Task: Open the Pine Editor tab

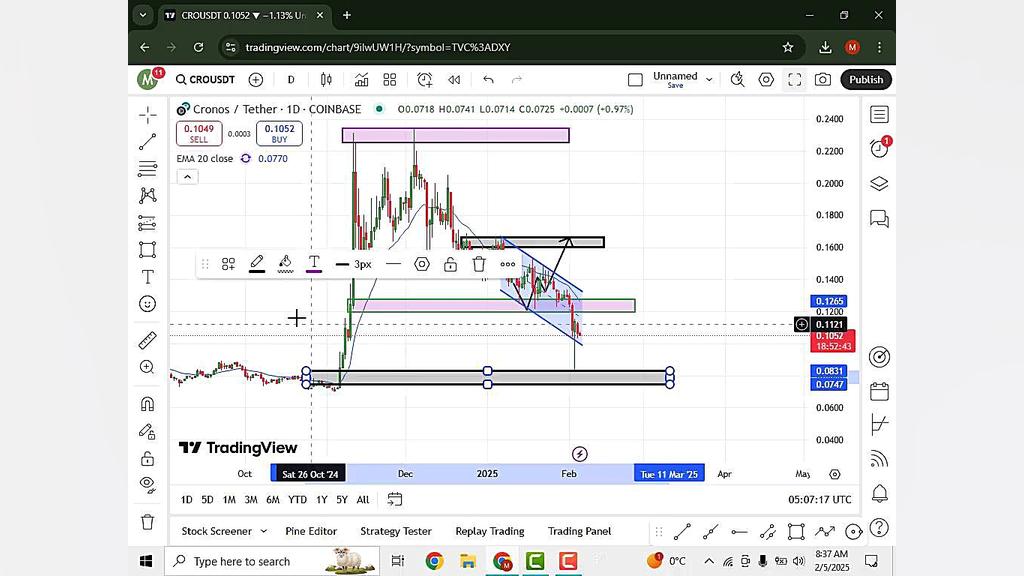Action: 311,532
